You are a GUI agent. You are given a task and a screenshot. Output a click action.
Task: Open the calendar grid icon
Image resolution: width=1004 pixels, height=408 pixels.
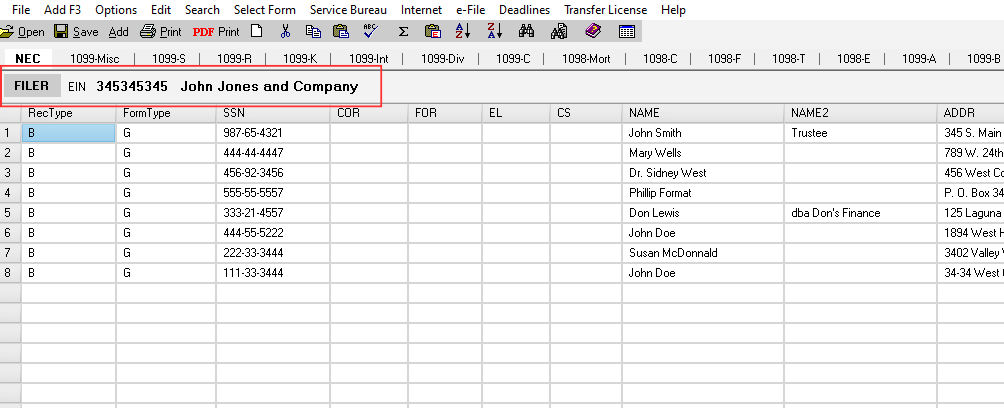tap(627, 32)
